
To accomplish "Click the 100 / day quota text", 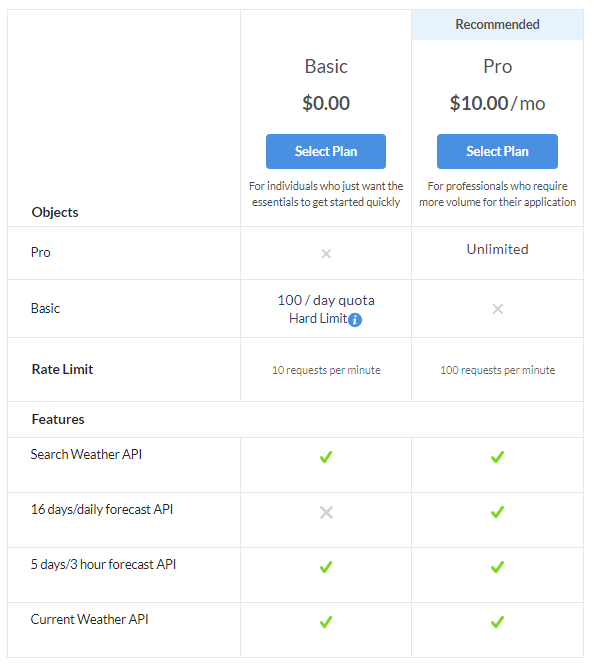I will pos(326,300).
